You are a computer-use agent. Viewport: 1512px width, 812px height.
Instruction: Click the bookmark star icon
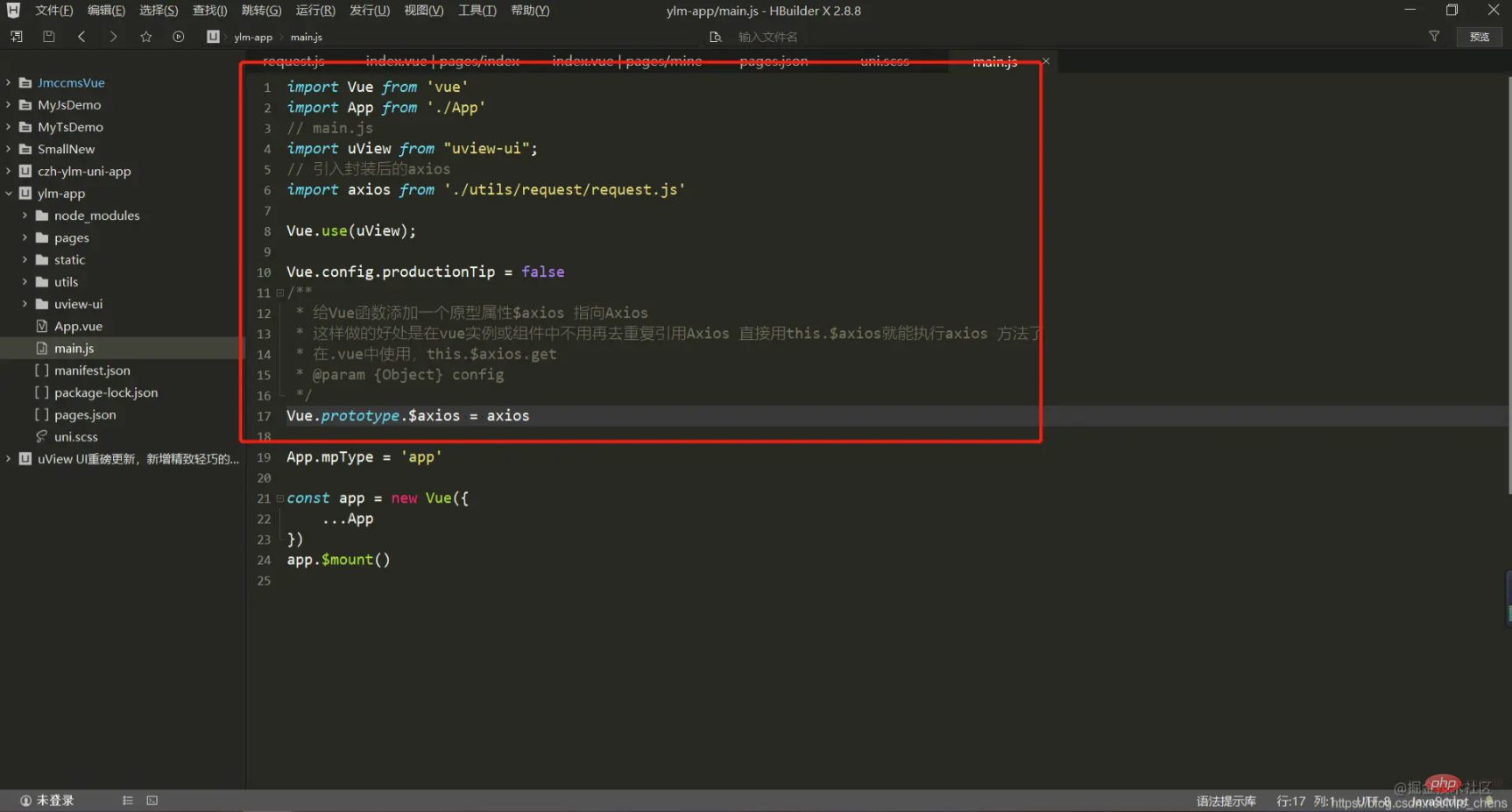146,37
